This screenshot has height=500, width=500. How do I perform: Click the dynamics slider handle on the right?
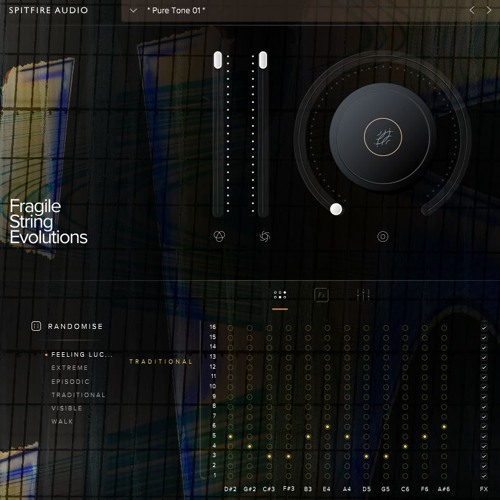263,60
